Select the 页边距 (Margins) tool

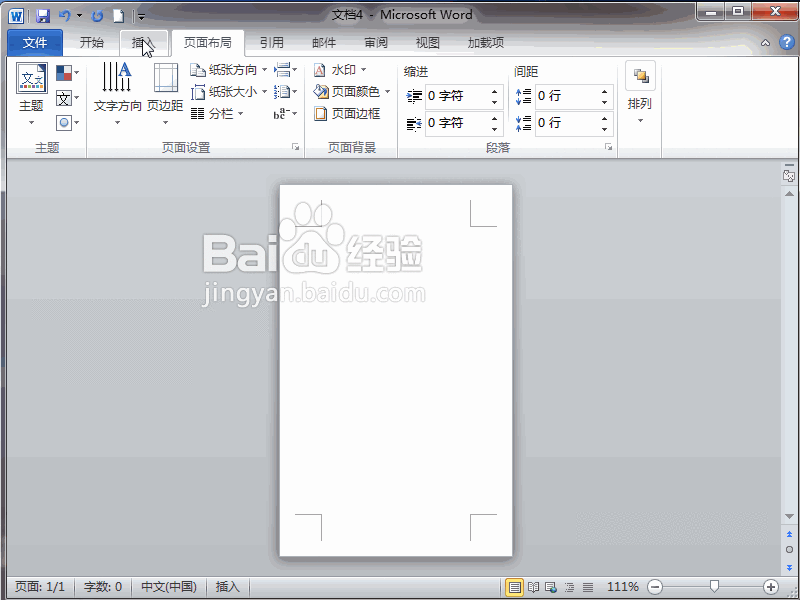tap(165, 90)
